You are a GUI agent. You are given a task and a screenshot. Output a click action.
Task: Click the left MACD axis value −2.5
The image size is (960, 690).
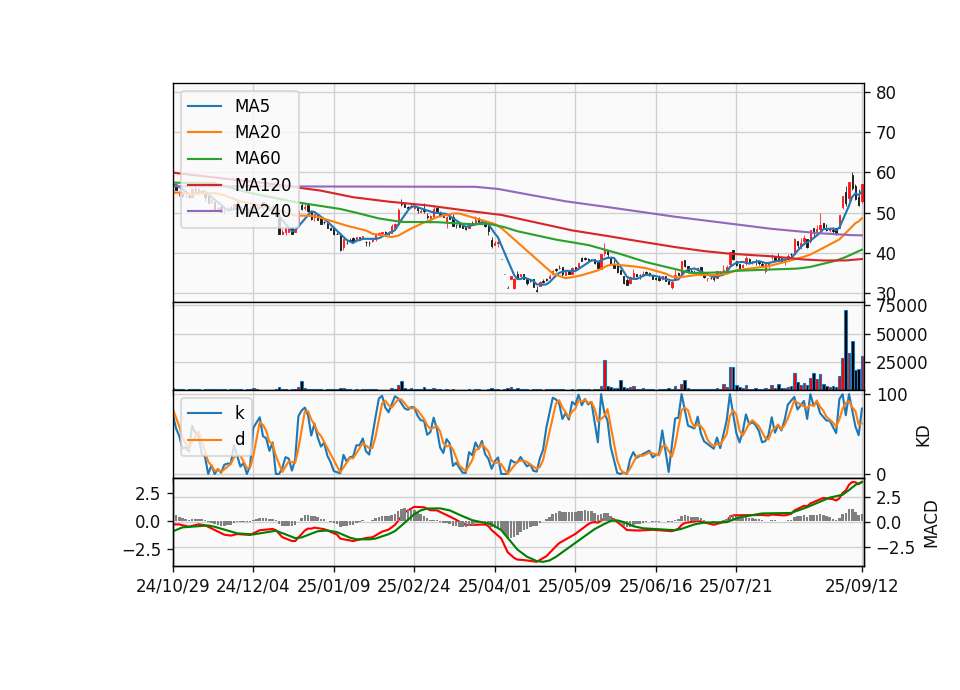click(x=142, y=550)
